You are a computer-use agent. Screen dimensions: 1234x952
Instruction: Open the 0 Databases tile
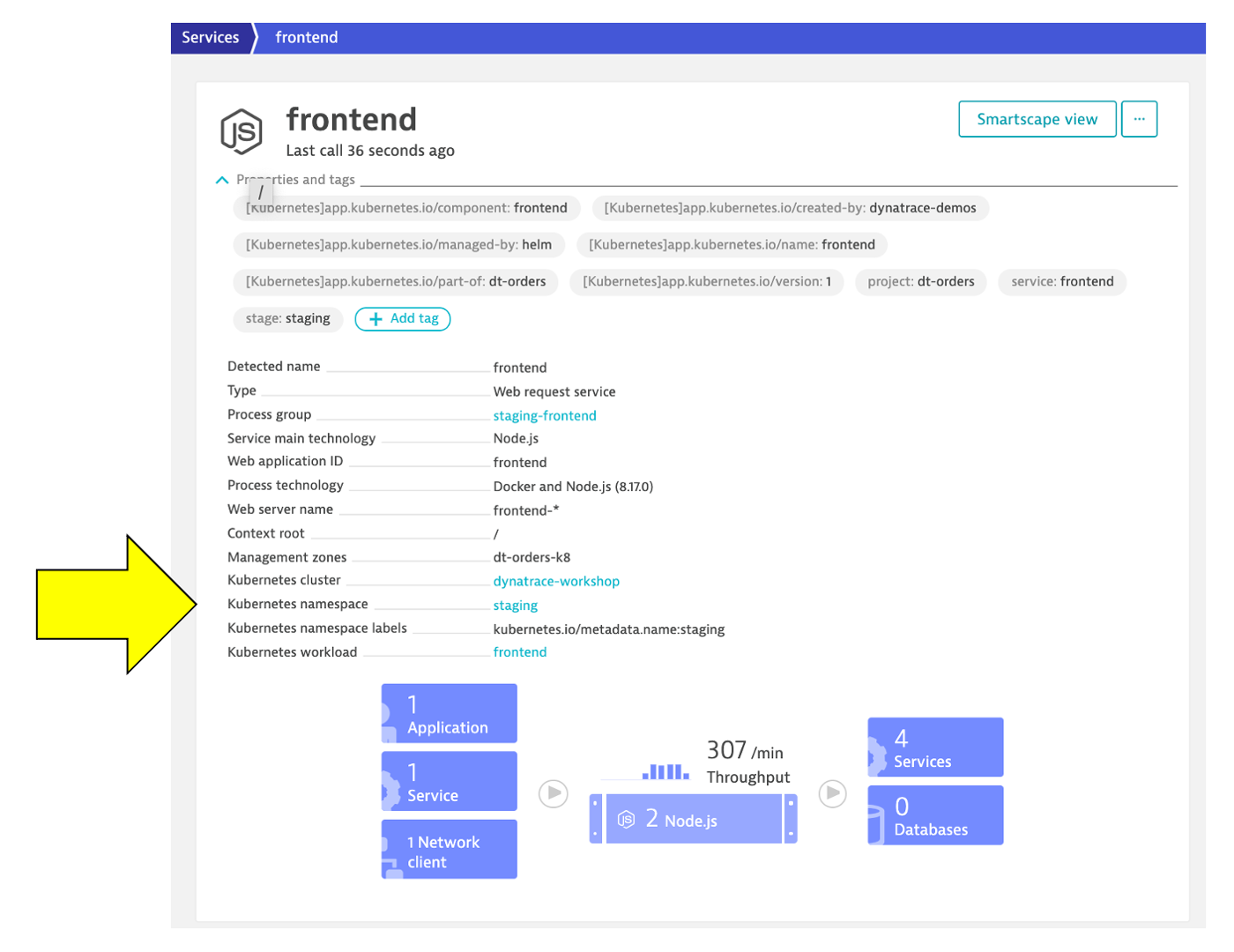pyautogui.click(x=936, y=815)
